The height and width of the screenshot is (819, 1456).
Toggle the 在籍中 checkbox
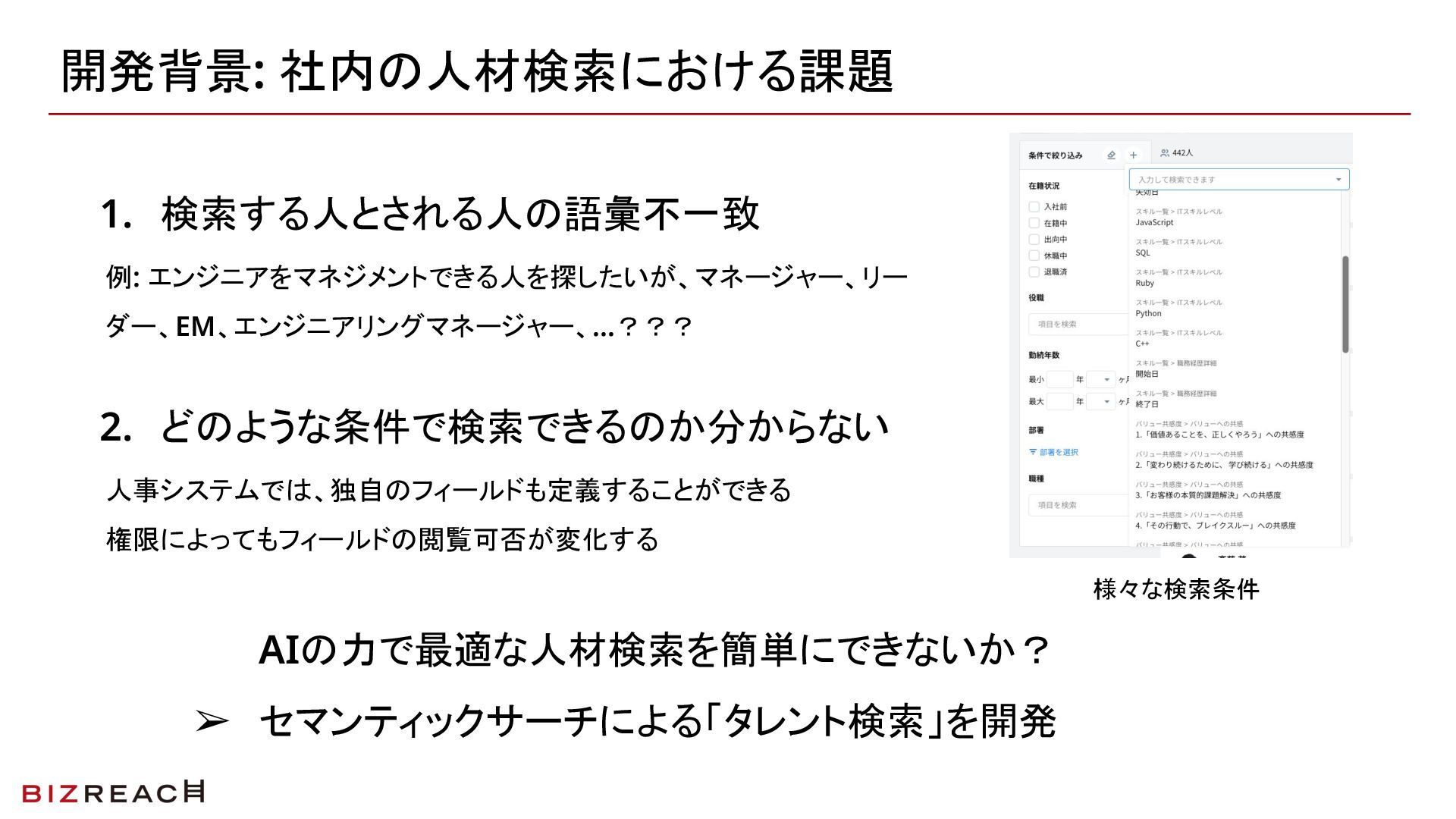pyautogui.click(x=1034, y=223)
